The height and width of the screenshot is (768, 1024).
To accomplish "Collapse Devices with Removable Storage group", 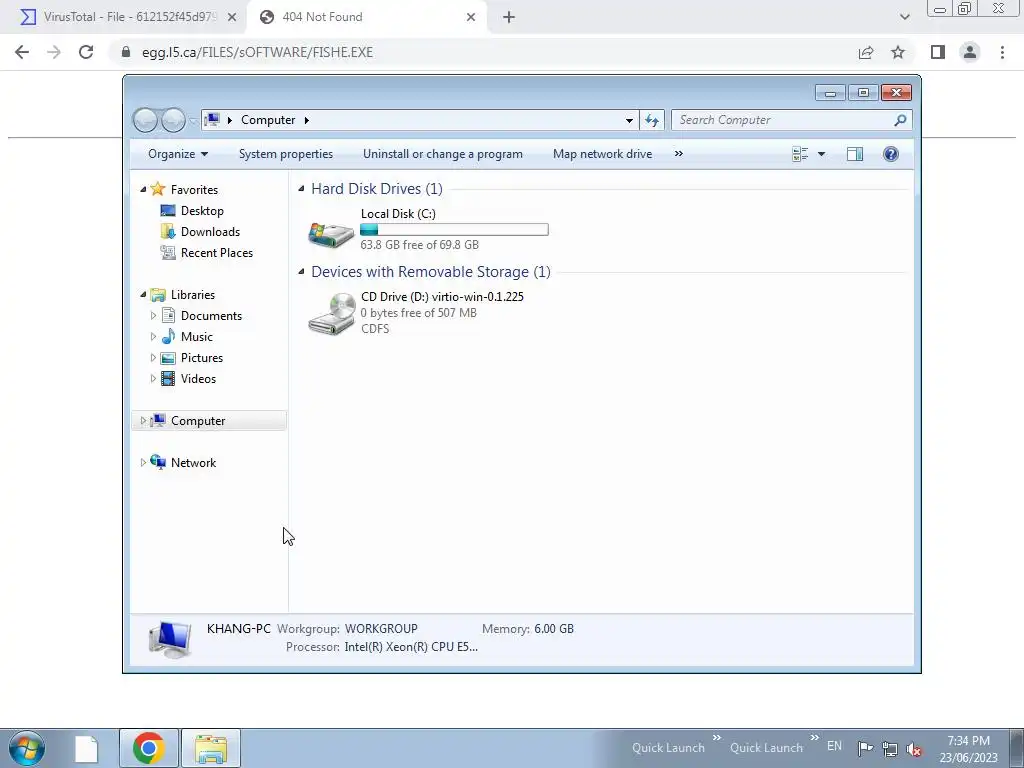I will (301, 272).
